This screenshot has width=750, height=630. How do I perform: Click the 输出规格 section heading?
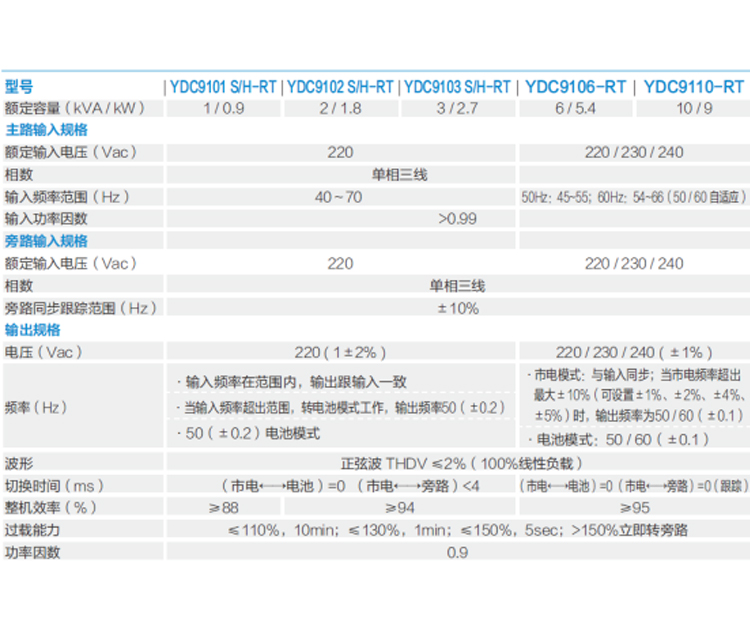(33, 330)
